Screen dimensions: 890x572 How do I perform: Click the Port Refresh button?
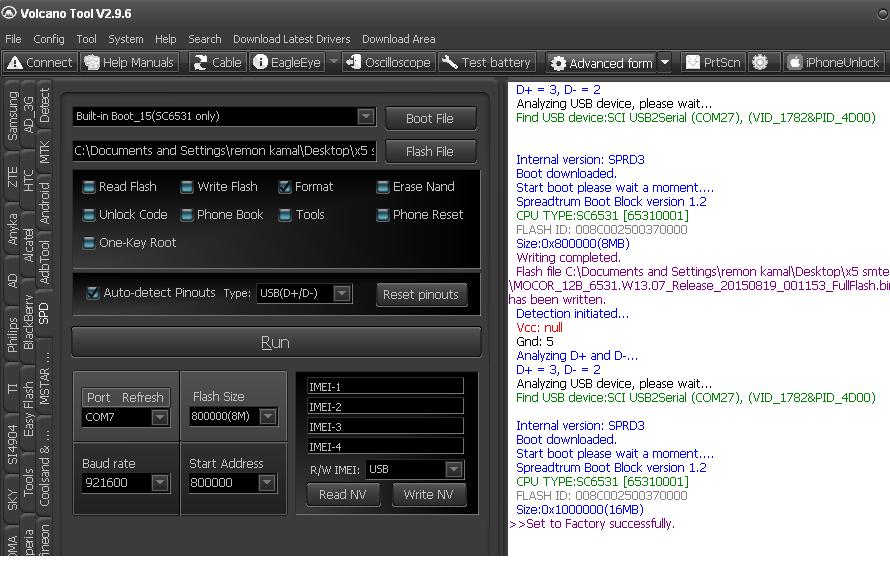tap(125, 397)
